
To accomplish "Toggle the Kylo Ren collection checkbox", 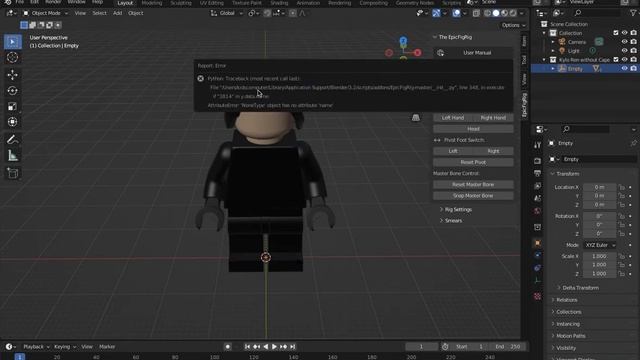I will point(616,60).
